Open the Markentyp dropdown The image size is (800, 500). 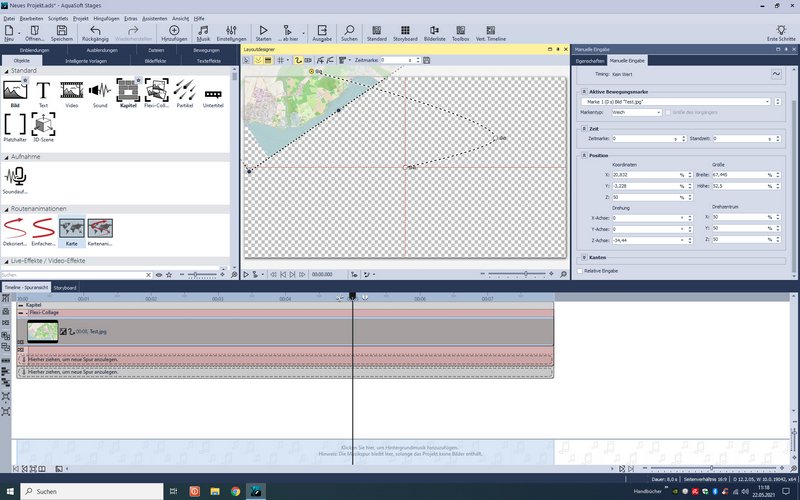[642, 112]
